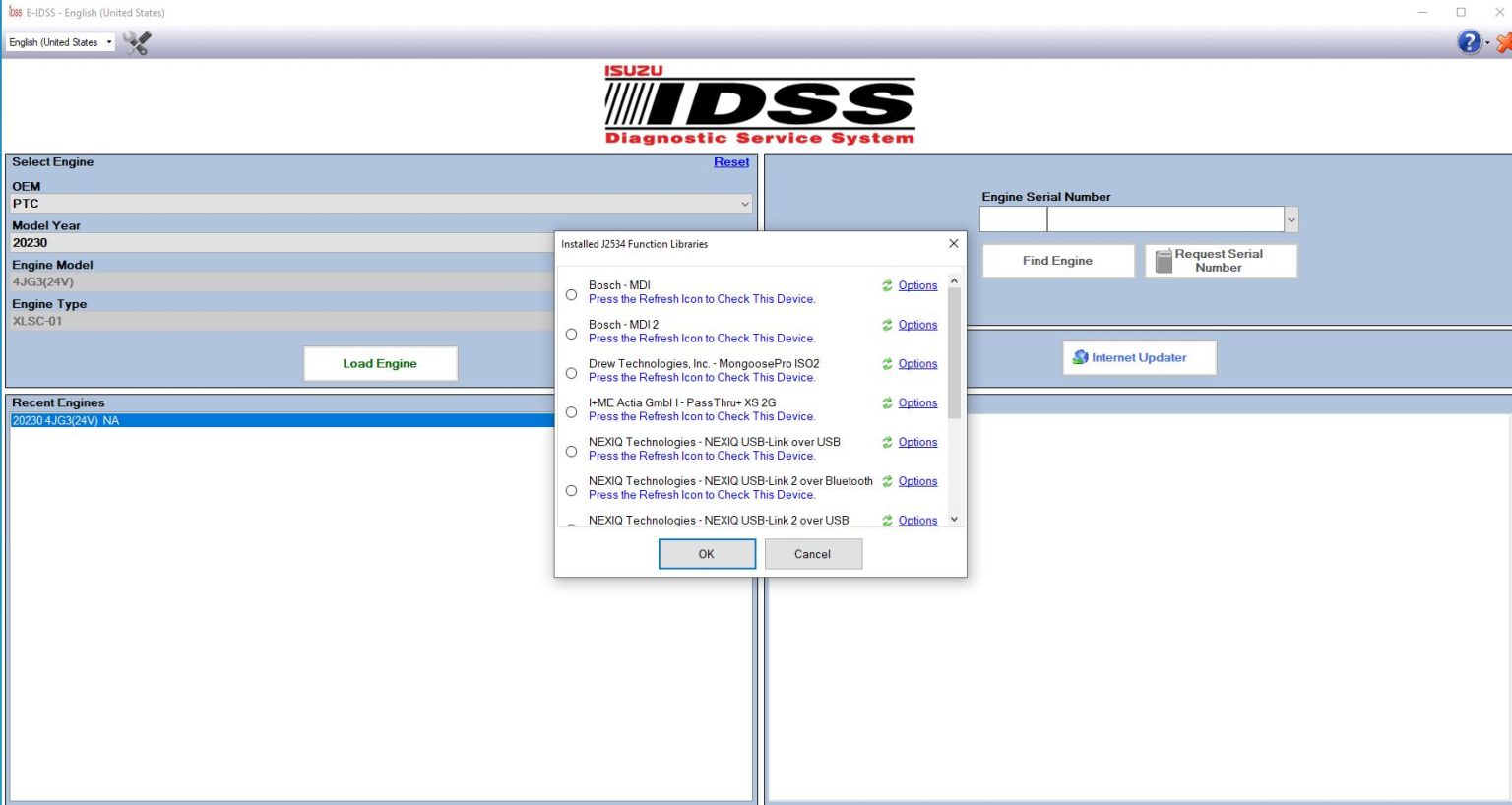Click the Load Engine button
The width and height of the screenshot is (1512, 805).
click(x=380, y=363)
